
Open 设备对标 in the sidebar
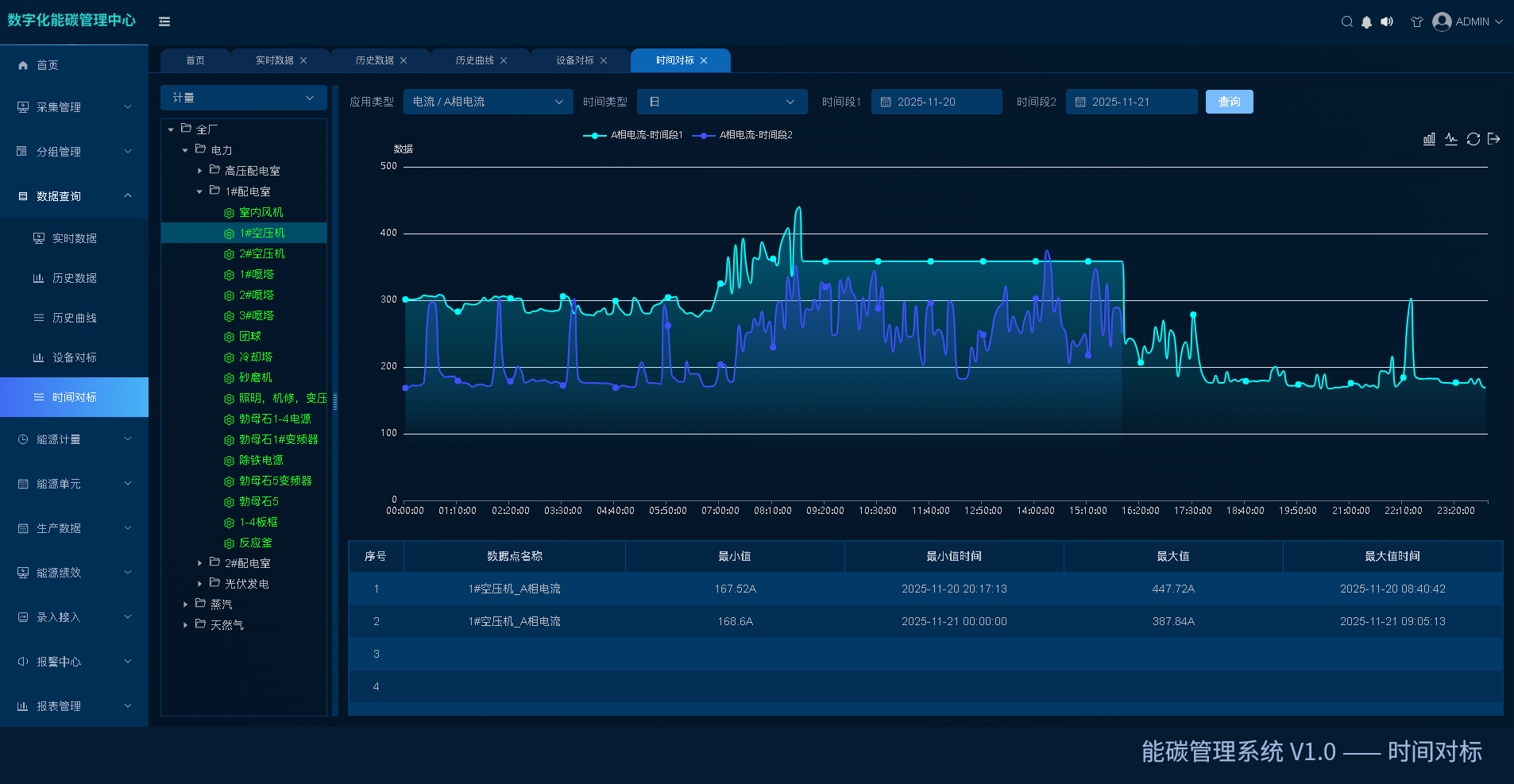pos(75,357)
